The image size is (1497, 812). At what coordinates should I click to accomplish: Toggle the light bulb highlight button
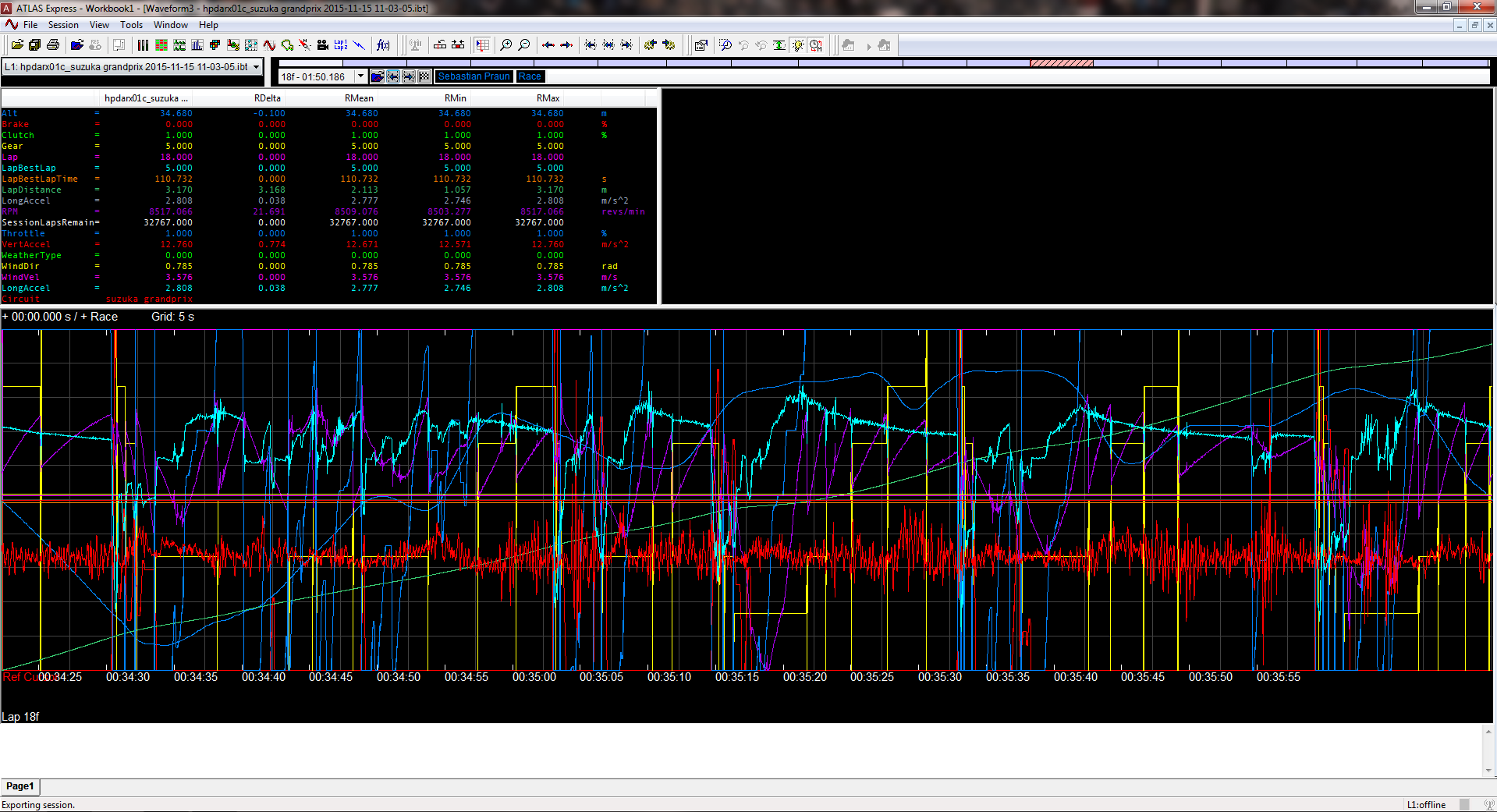[797, 45]
